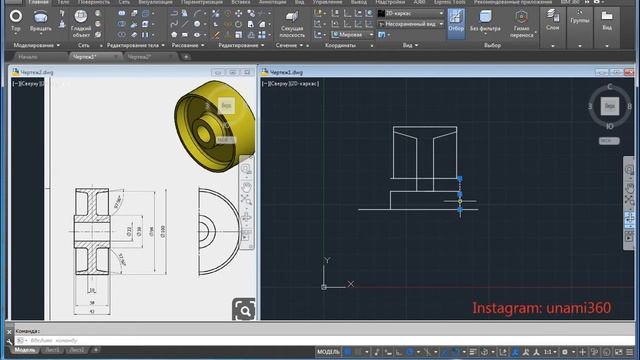Select the Arc drawing tool
The height and width of the screenshot is (360, 640).
(198, 13)
